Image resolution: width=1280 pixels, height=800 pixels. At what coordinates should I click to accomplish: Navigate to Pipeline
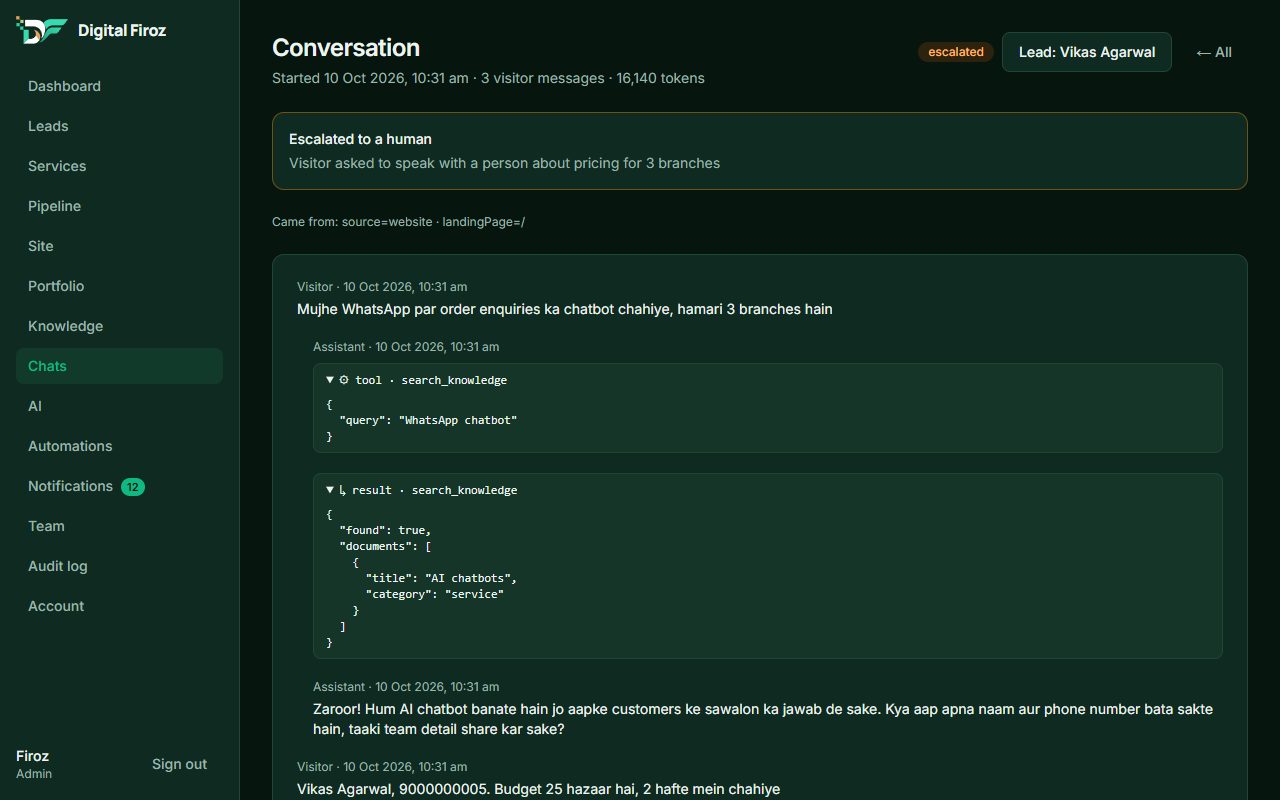119,206
